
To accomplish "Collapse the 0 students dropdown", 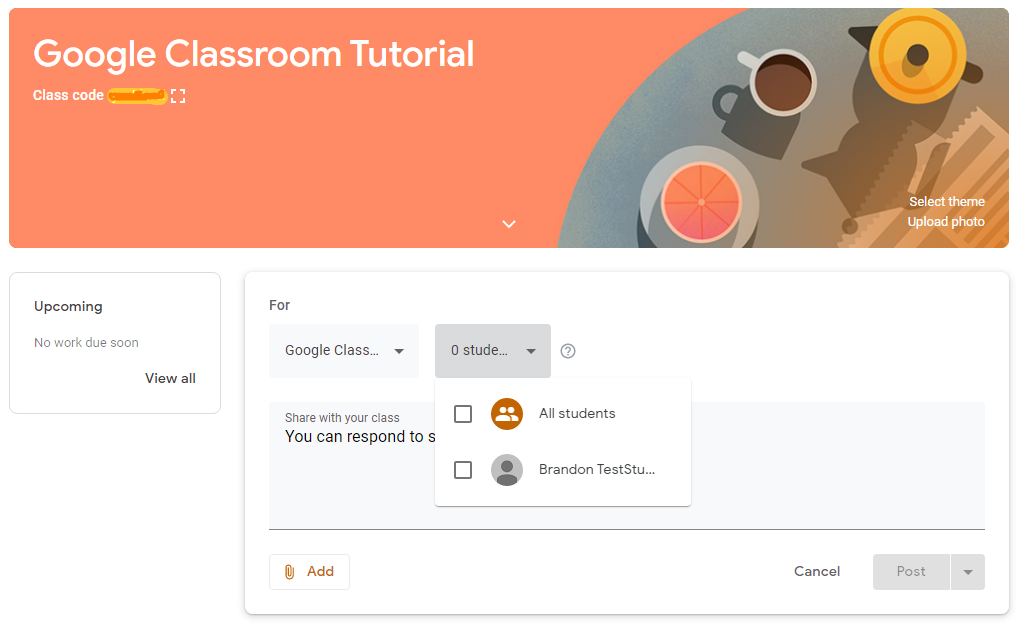I will (493, 351).
